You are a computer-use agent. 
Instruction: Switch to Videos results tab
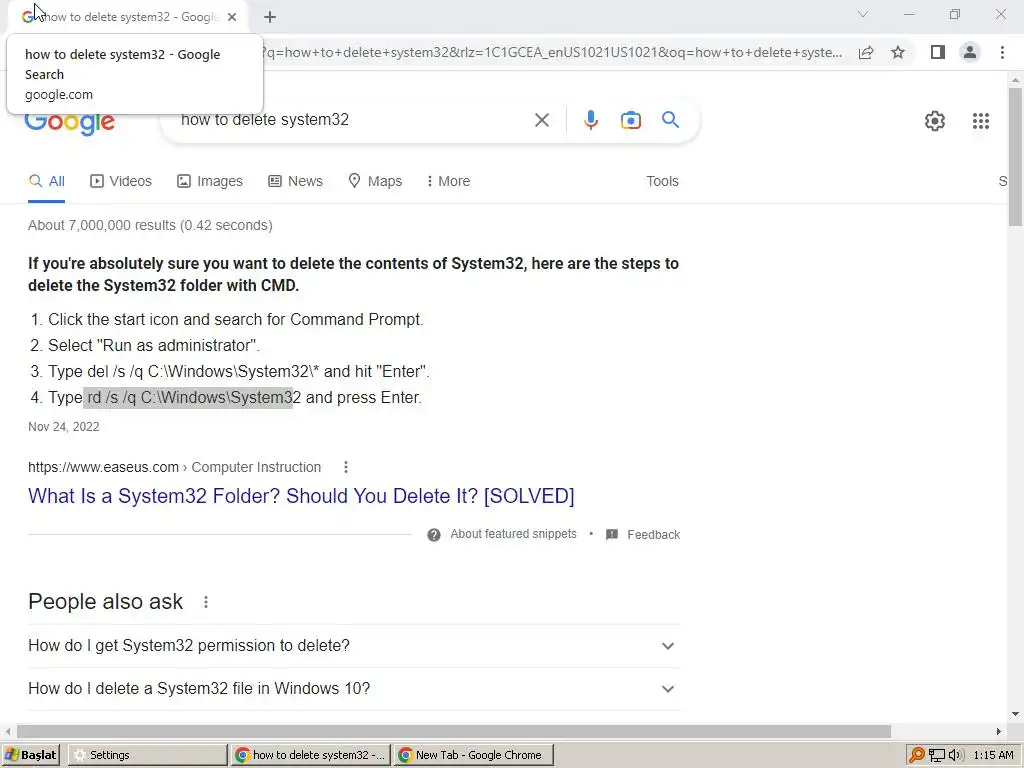coord(121,181)
